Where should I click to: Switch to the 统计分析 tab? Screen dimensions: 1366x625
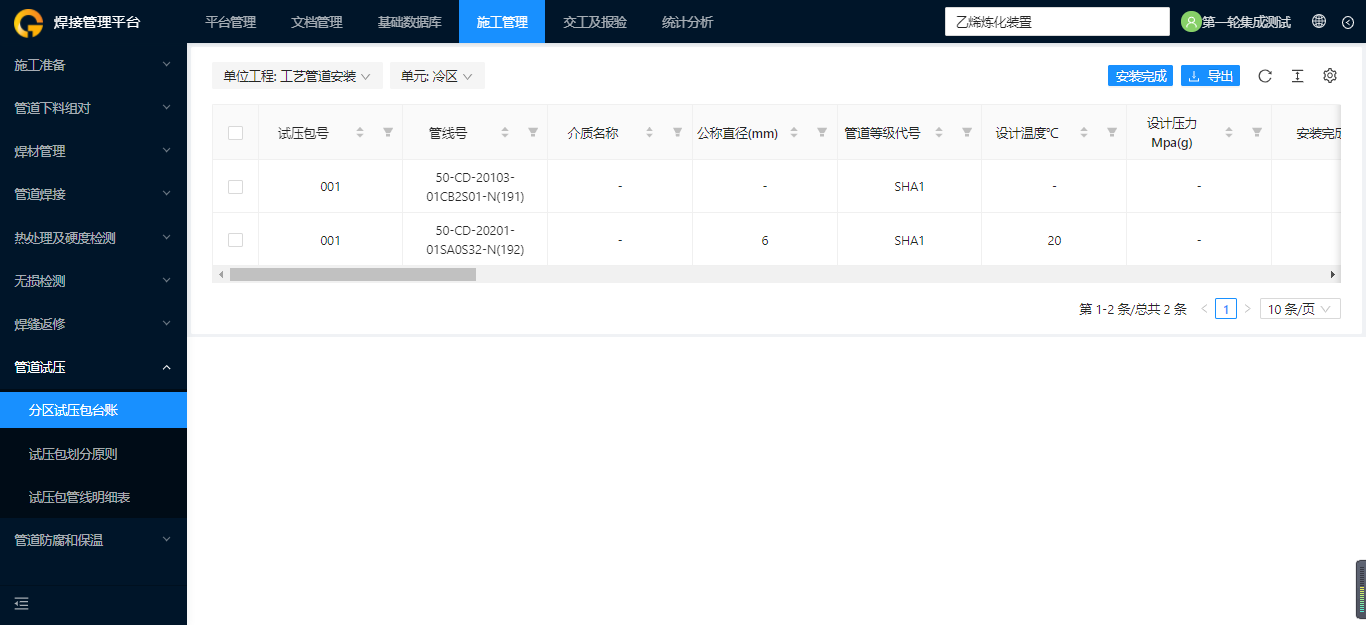pos(687,22)
